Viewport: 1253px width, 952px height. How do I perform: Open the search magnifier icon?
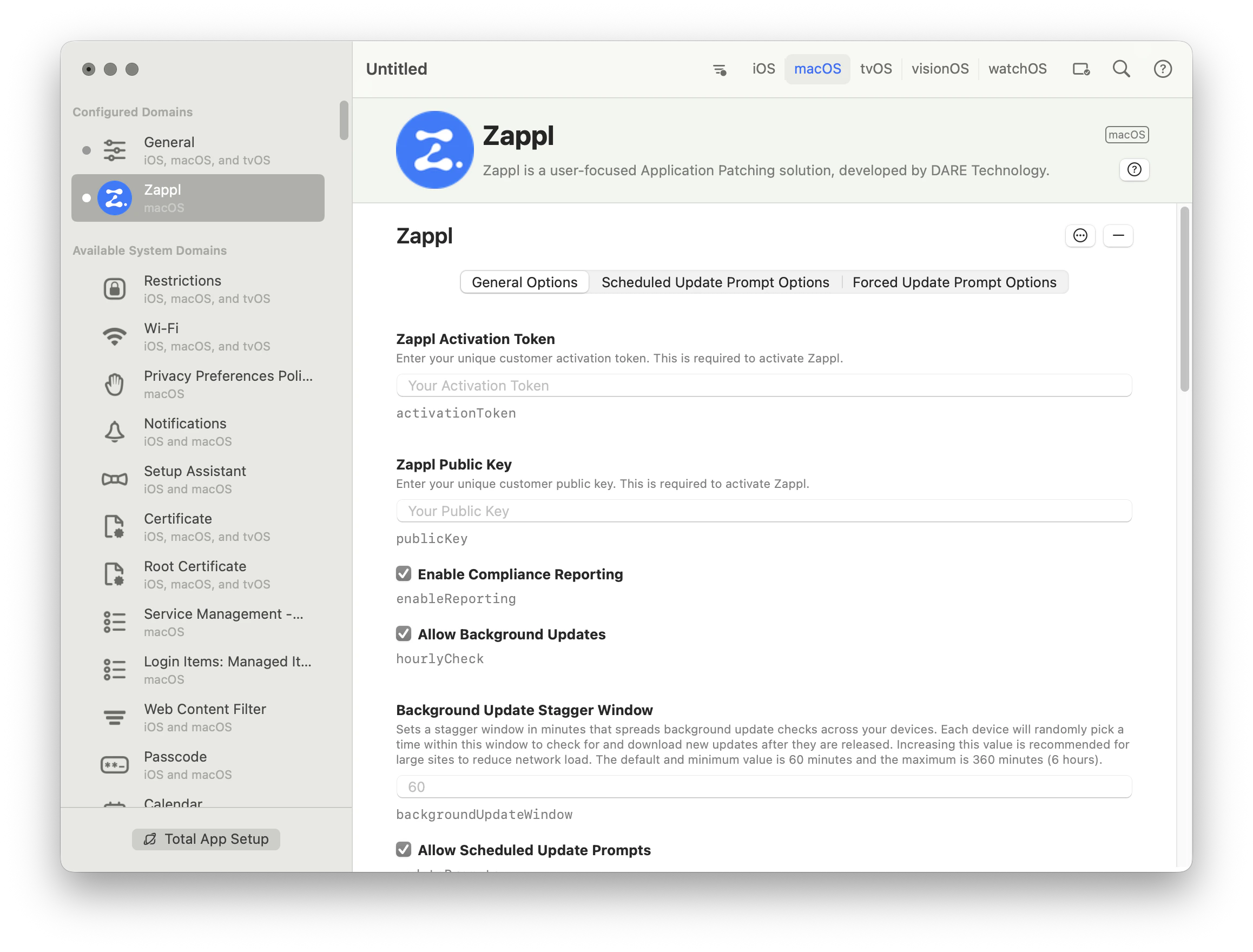(x=1120, y=69)
